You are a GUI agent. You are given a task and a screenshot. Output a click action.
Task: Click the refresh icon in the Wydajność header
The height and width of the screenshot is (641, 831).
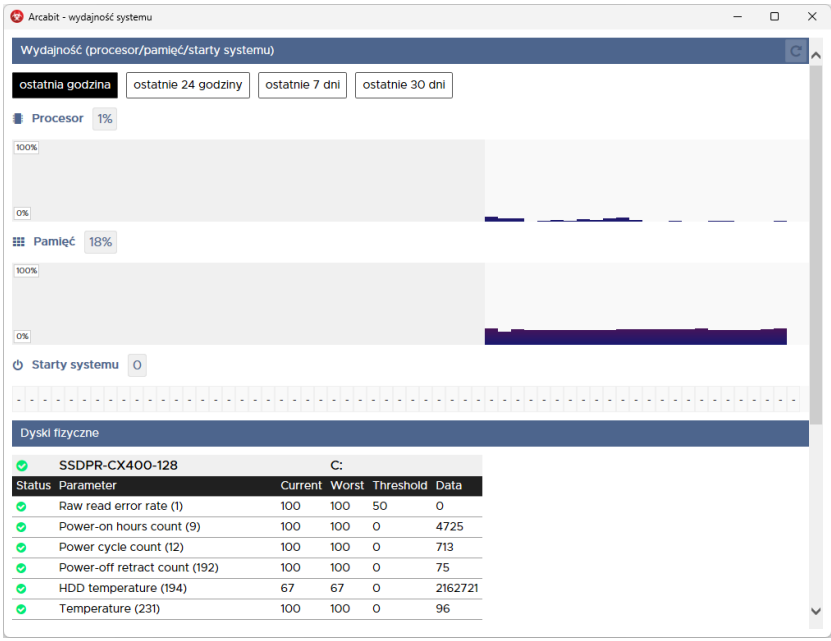click(795, 51)
